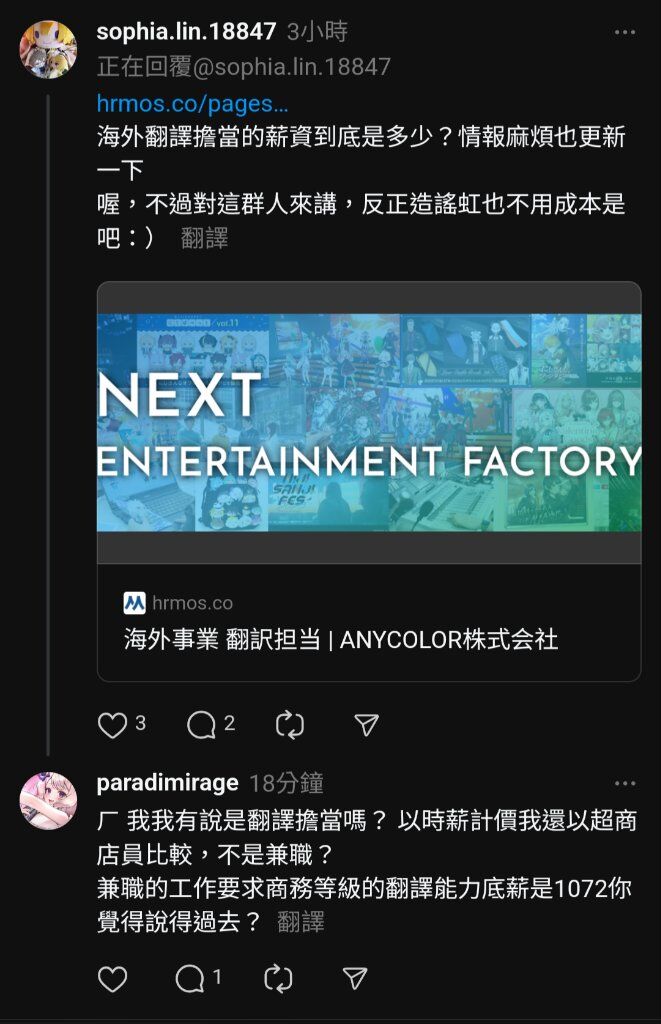Repost paradimirage's reply
Viewport: 661px width, 1024px height.
(278, 978)
